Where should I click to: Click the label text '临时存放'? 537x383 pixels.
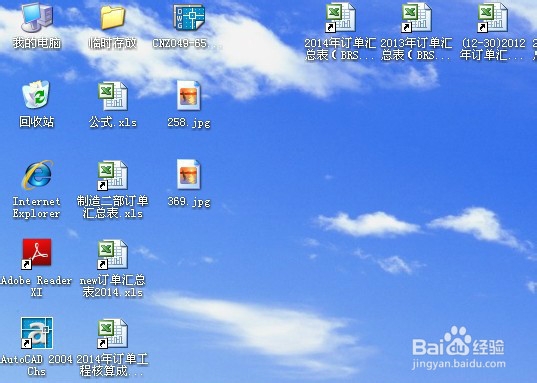113,43
